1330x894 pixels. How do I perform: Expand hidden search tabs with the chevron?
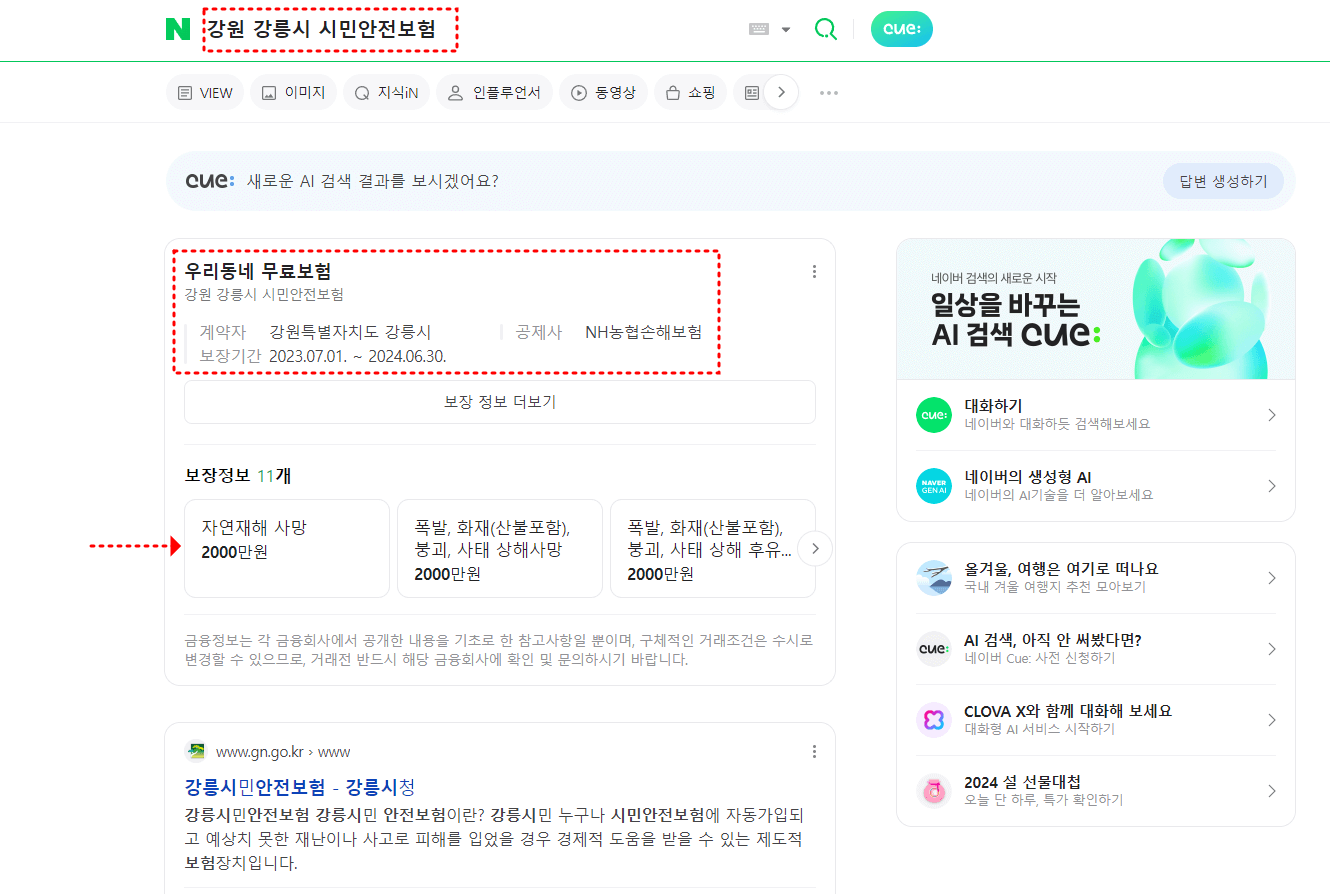779,91
